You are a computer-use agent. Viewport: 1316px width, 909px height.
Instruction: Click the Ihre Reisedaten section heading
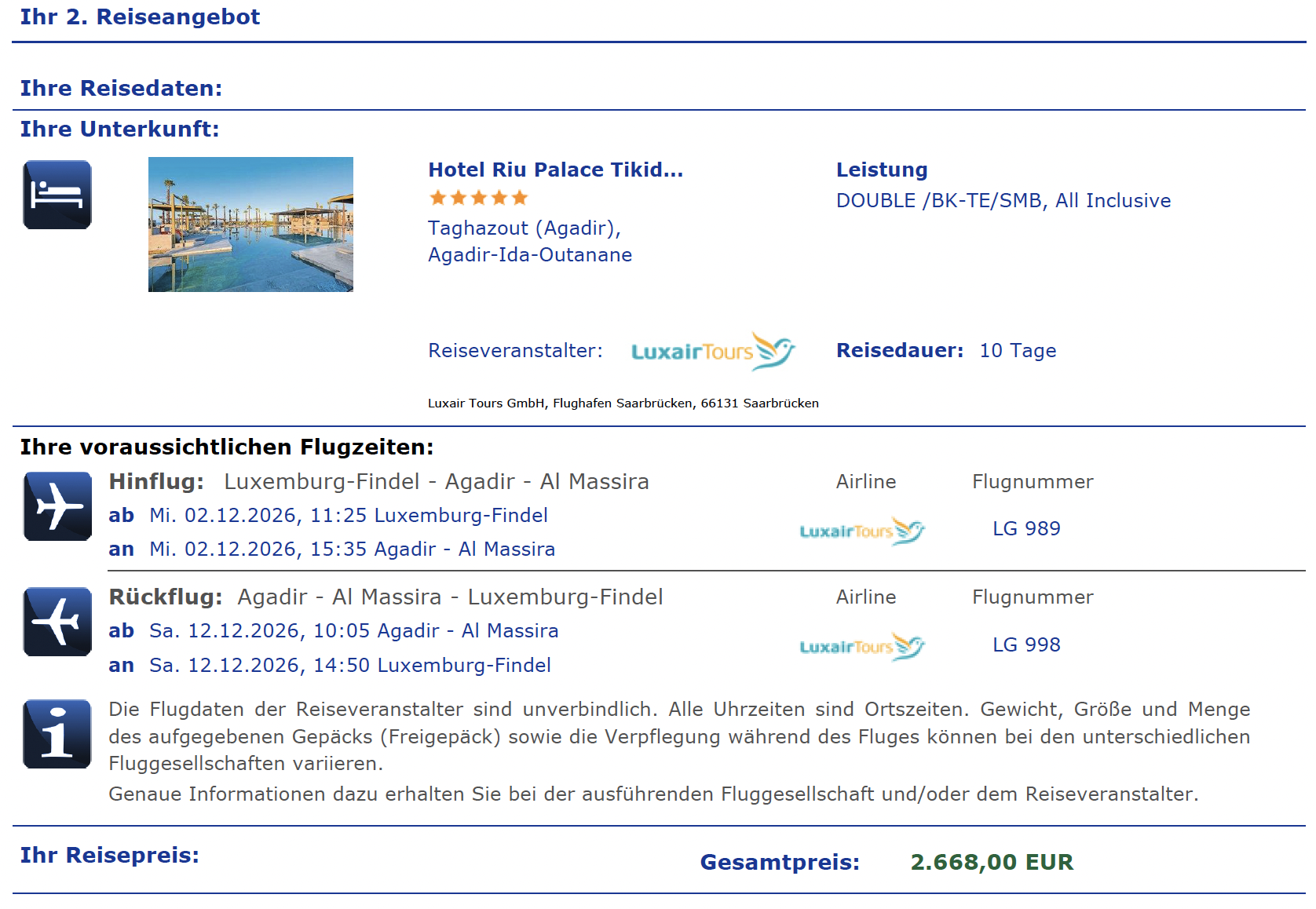(x=121, y=88)
